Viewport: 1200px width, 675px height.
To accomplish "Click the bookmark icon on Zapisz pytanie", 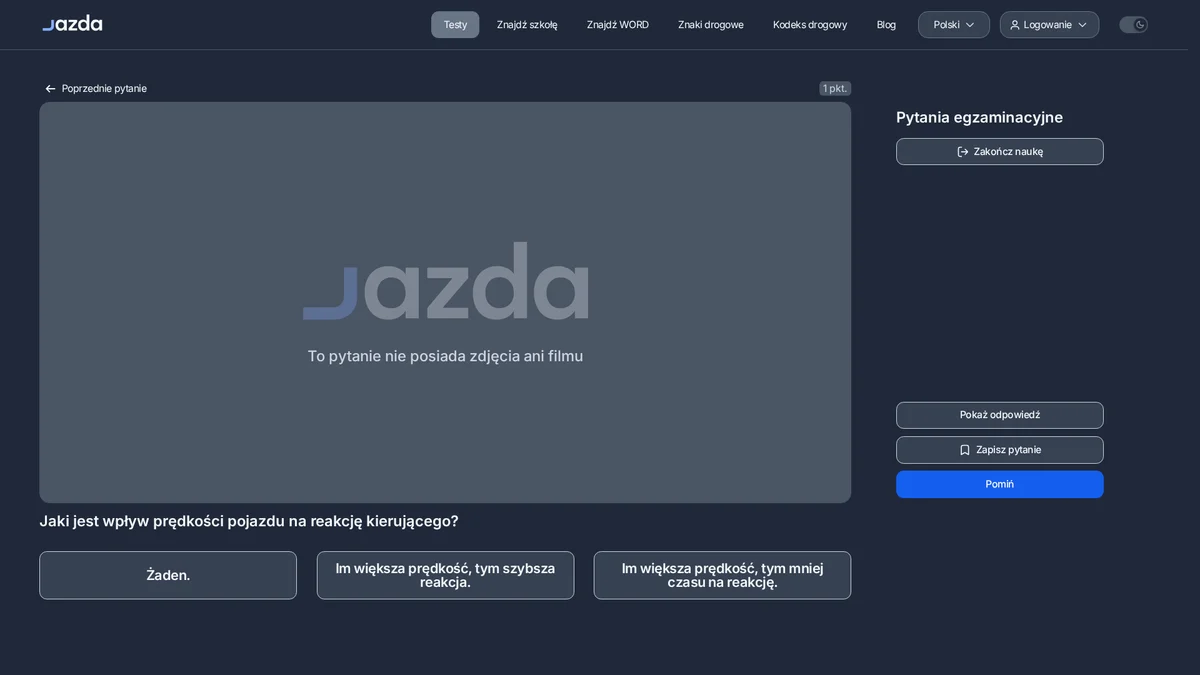I will coord(965,450).
